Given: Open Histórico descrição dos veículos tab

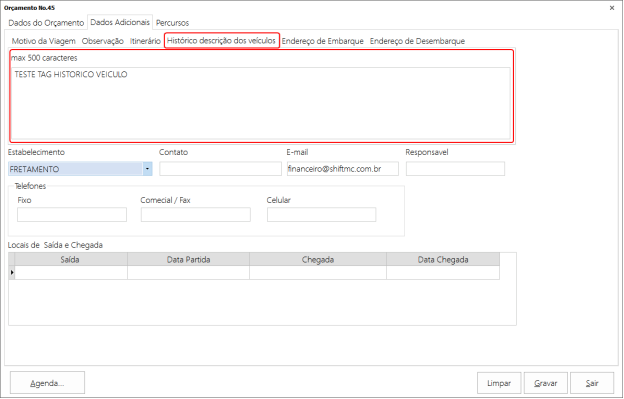Looking at the screenshot, I should click(x=221, y=41).
